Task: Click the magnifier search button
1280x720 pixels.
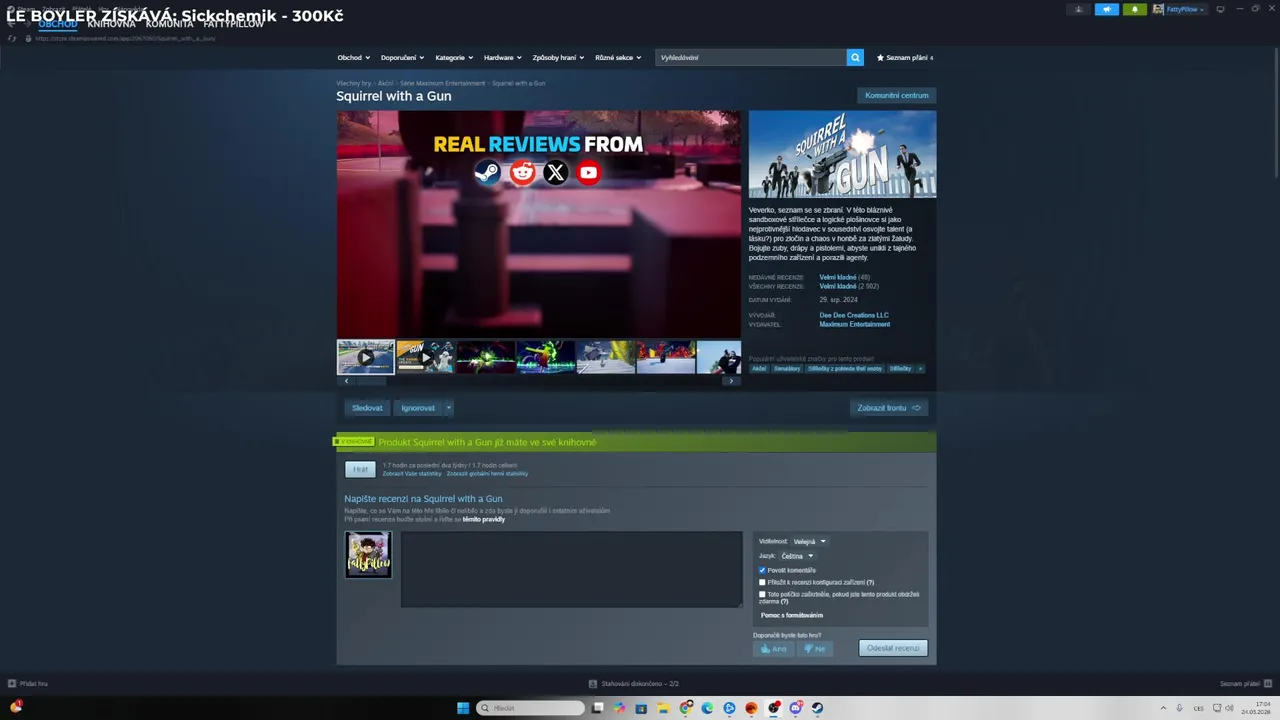Action: point(855,57)
